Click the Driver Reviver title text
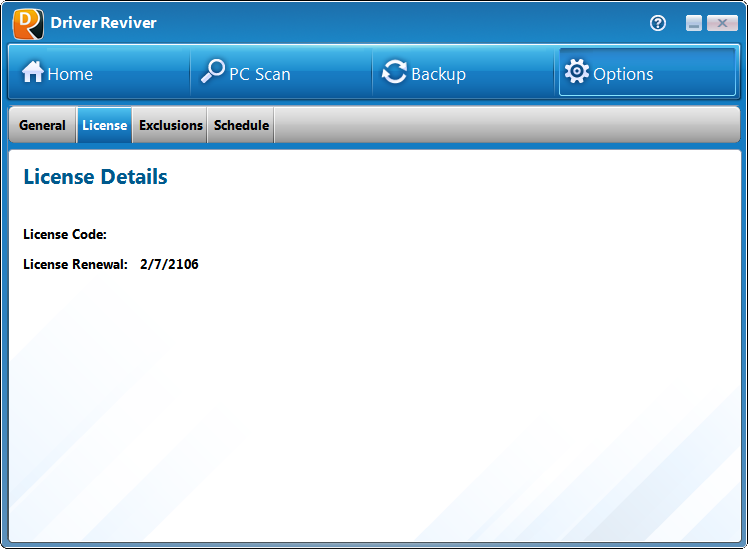This screenshot has width=748, height=549. point(104,23)
